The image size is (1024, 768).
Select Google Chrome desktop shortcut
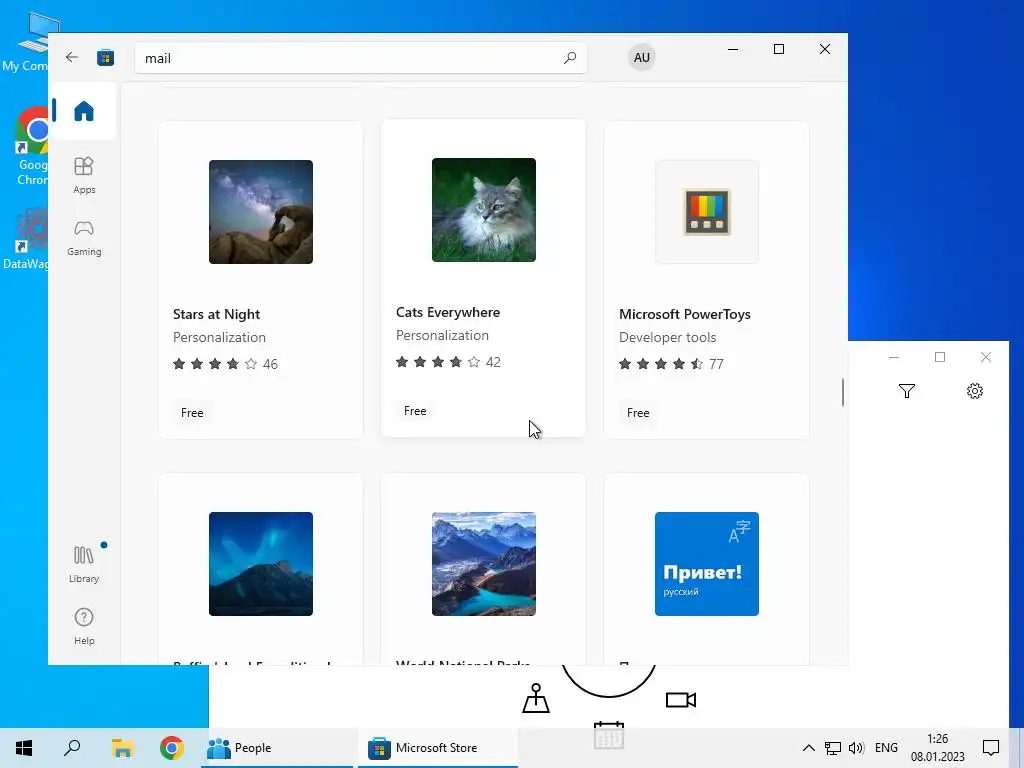(x=32, y=147)
